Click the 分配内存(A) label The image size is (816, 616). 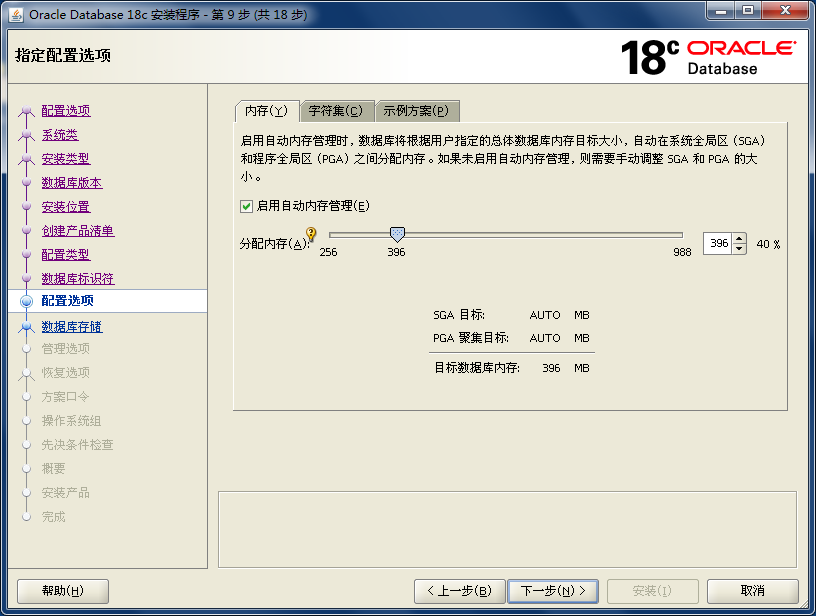pyautogui.click(x=275, y=243)
